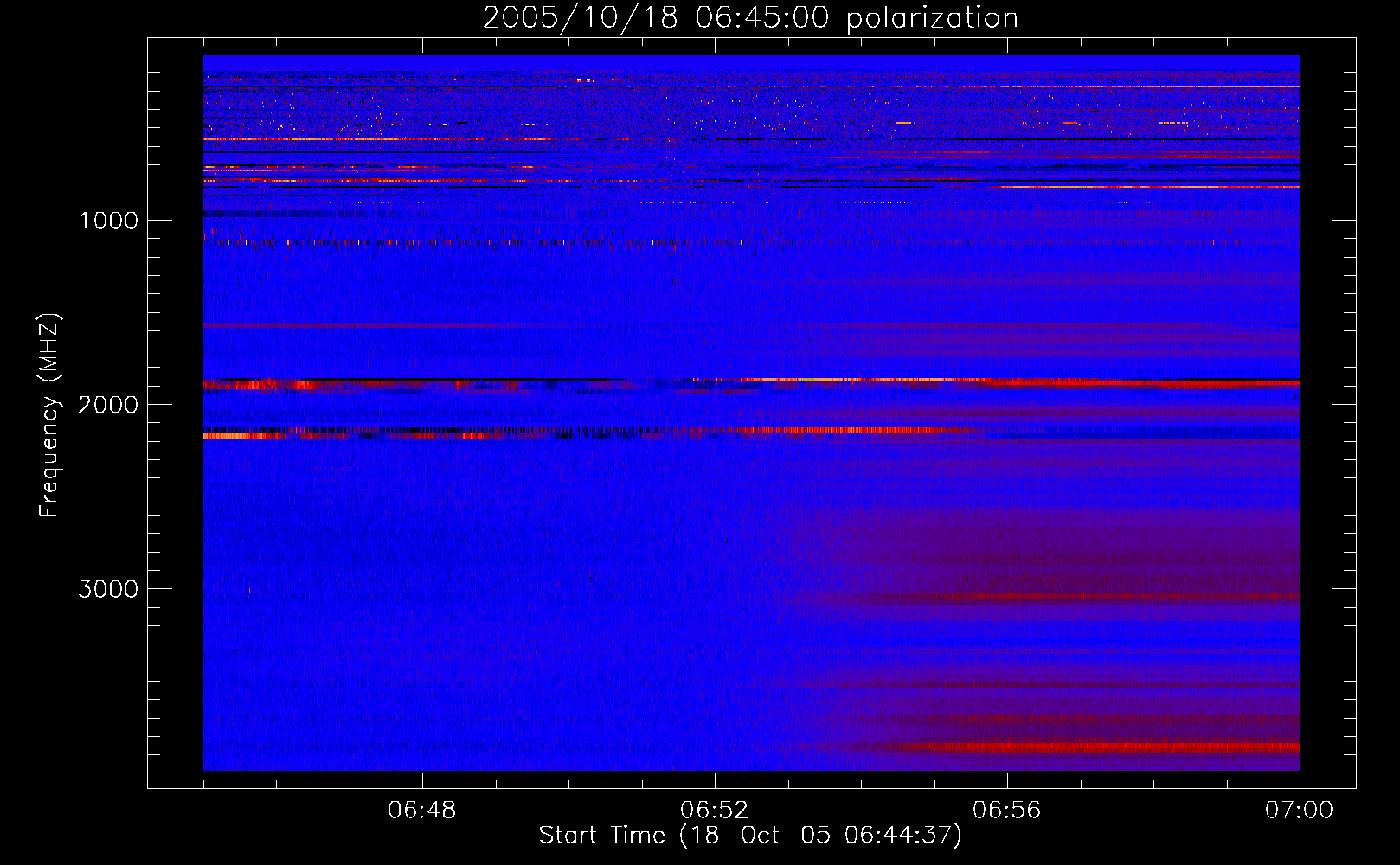
Task: Click the "1000" frequency tick label
Action: [x=108, y=221]
